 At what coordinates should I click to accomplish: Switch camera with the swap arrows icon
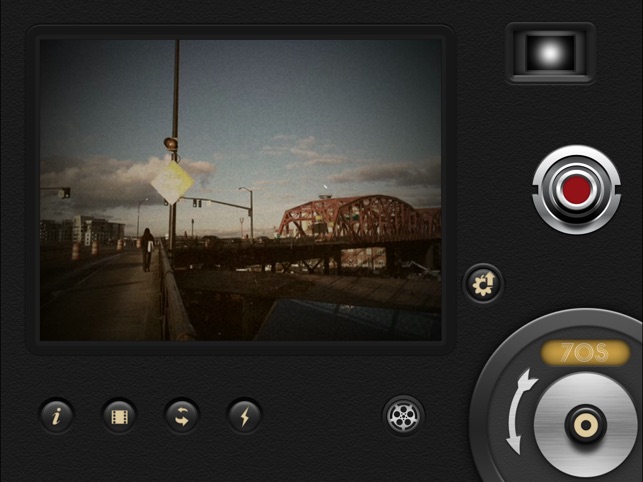point(182,416)
